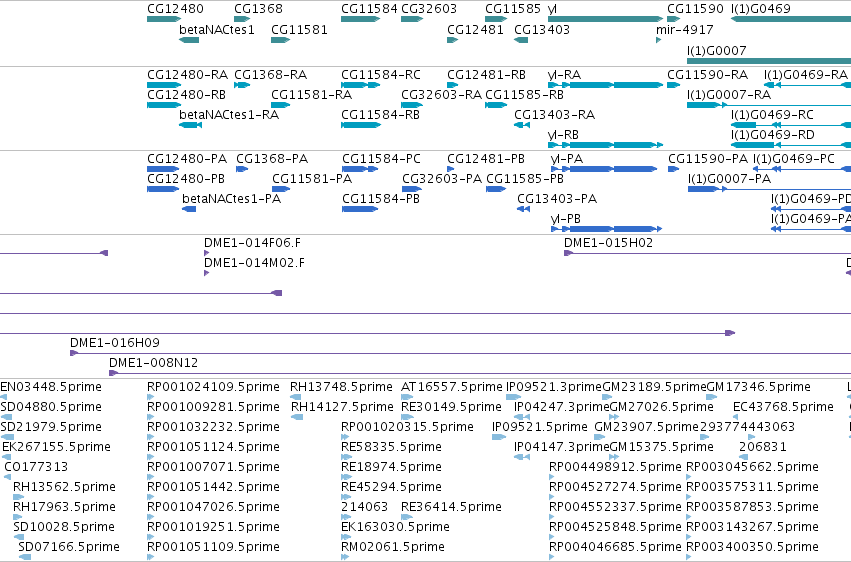Screen dimensions: 851x562
Task: Select transcript CG12480-RB
Action: 164,105
